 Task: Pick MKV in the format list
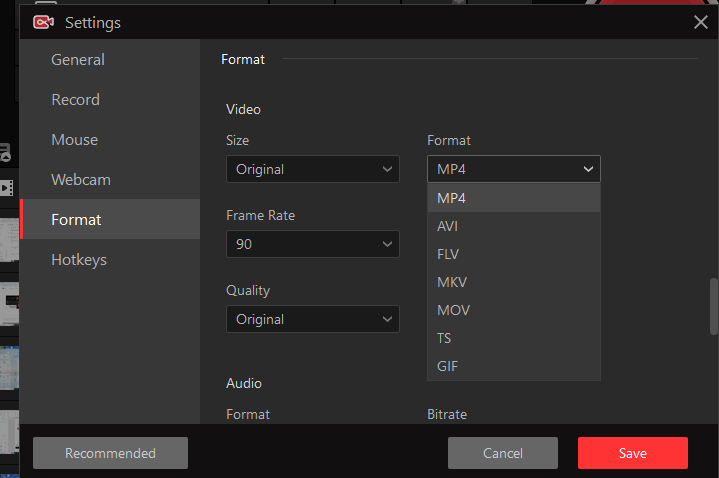tap(514, 282)
